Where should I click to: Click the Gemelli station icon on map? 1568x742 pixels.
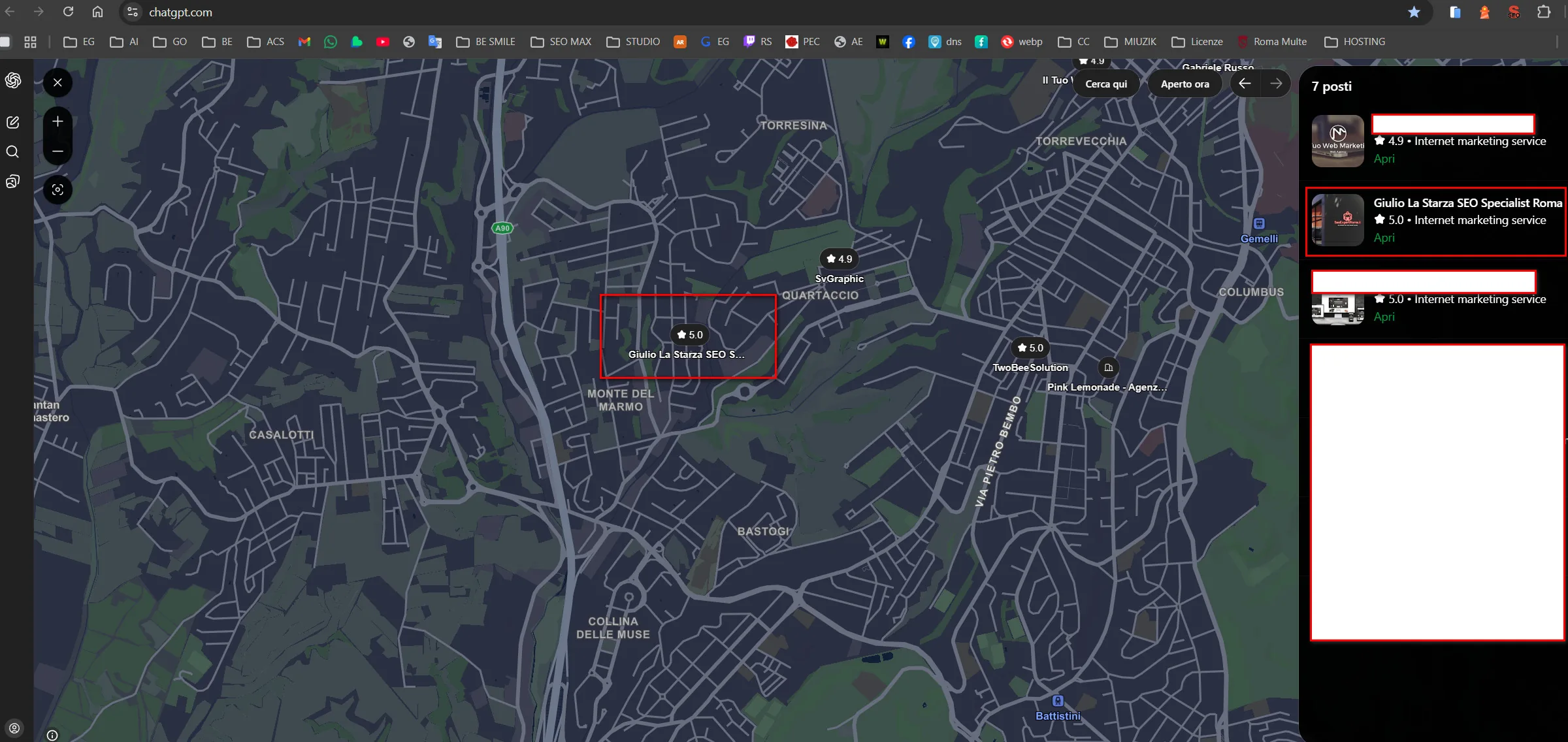[1259, 223]
